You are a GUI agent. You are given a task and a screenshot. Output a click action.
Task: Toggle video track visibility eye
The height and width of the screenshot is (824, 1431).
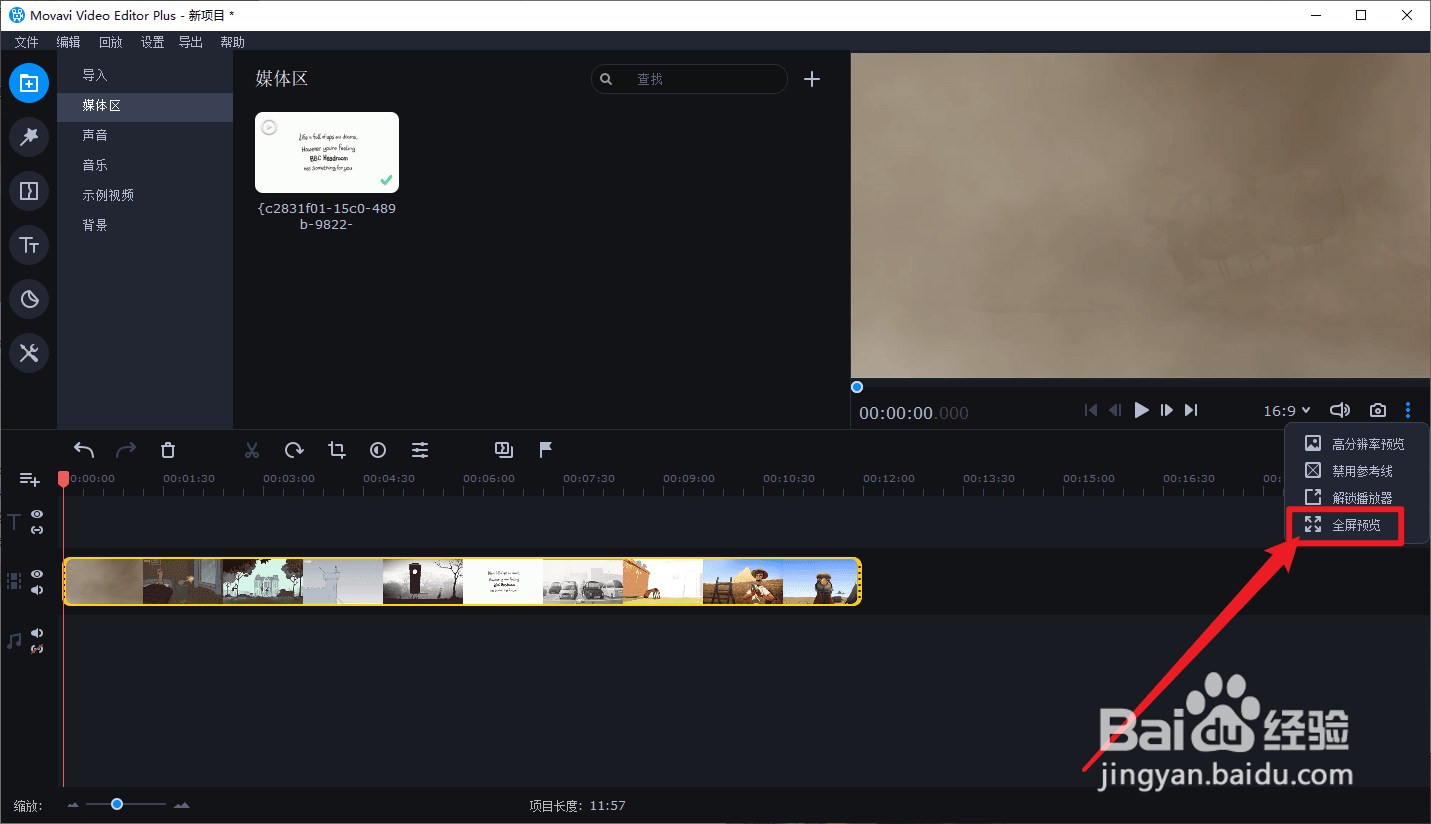click(37, 574)
